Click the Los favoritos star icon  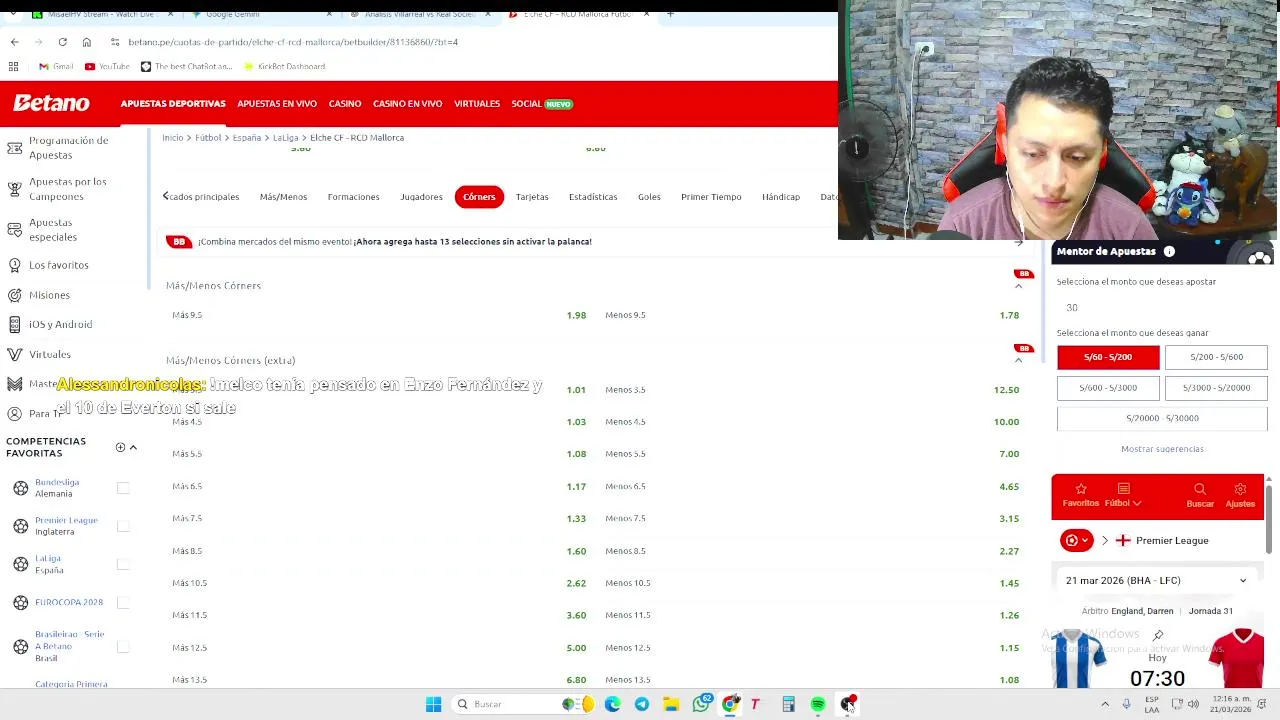(14, 265)
